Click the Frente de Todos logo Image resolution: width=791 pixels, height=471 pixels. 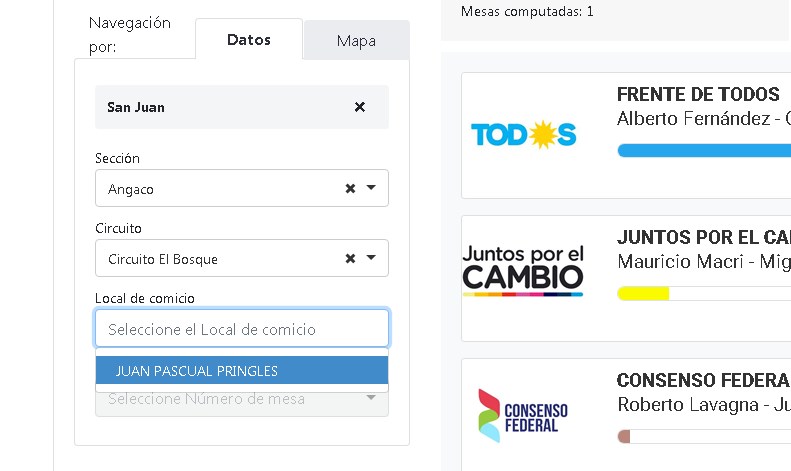(523, 134)
